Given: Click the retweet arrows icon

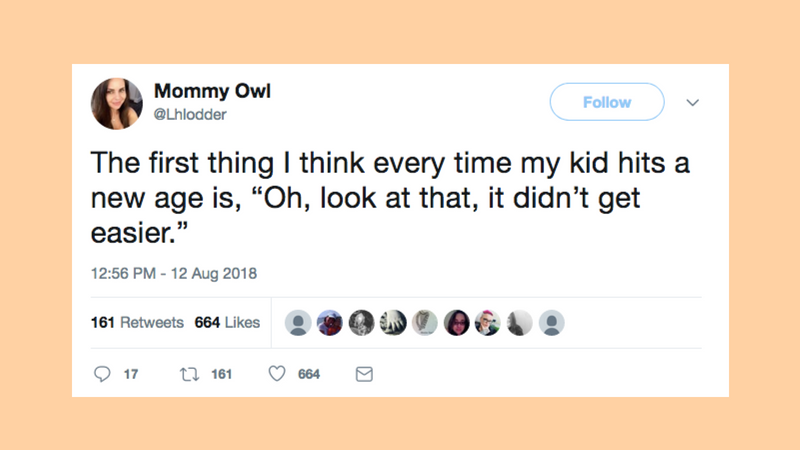Looking at the screenshot, I should pos(189,374).
